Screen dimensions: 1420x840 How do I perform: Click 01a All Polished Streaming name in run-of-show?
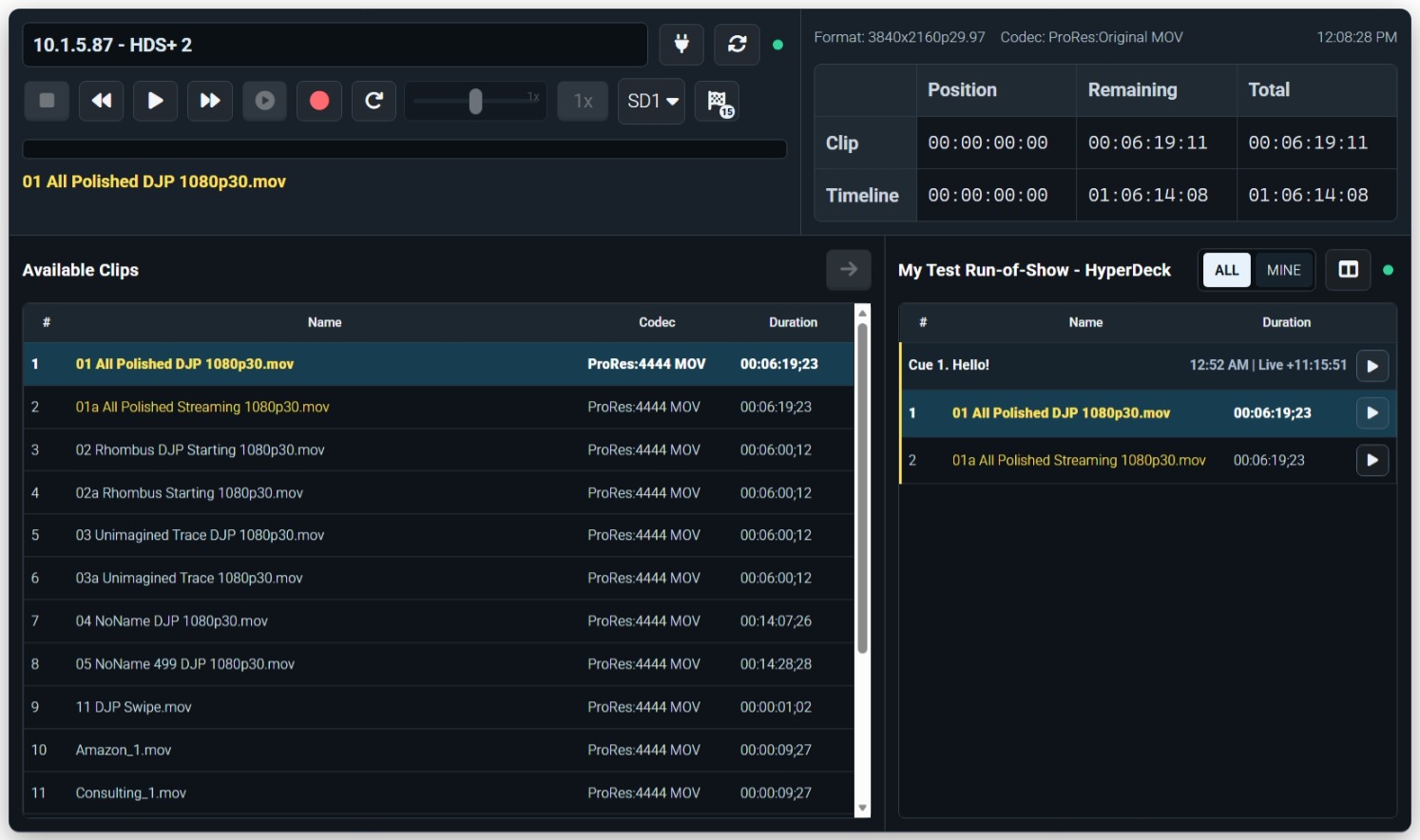(1079, 460)
